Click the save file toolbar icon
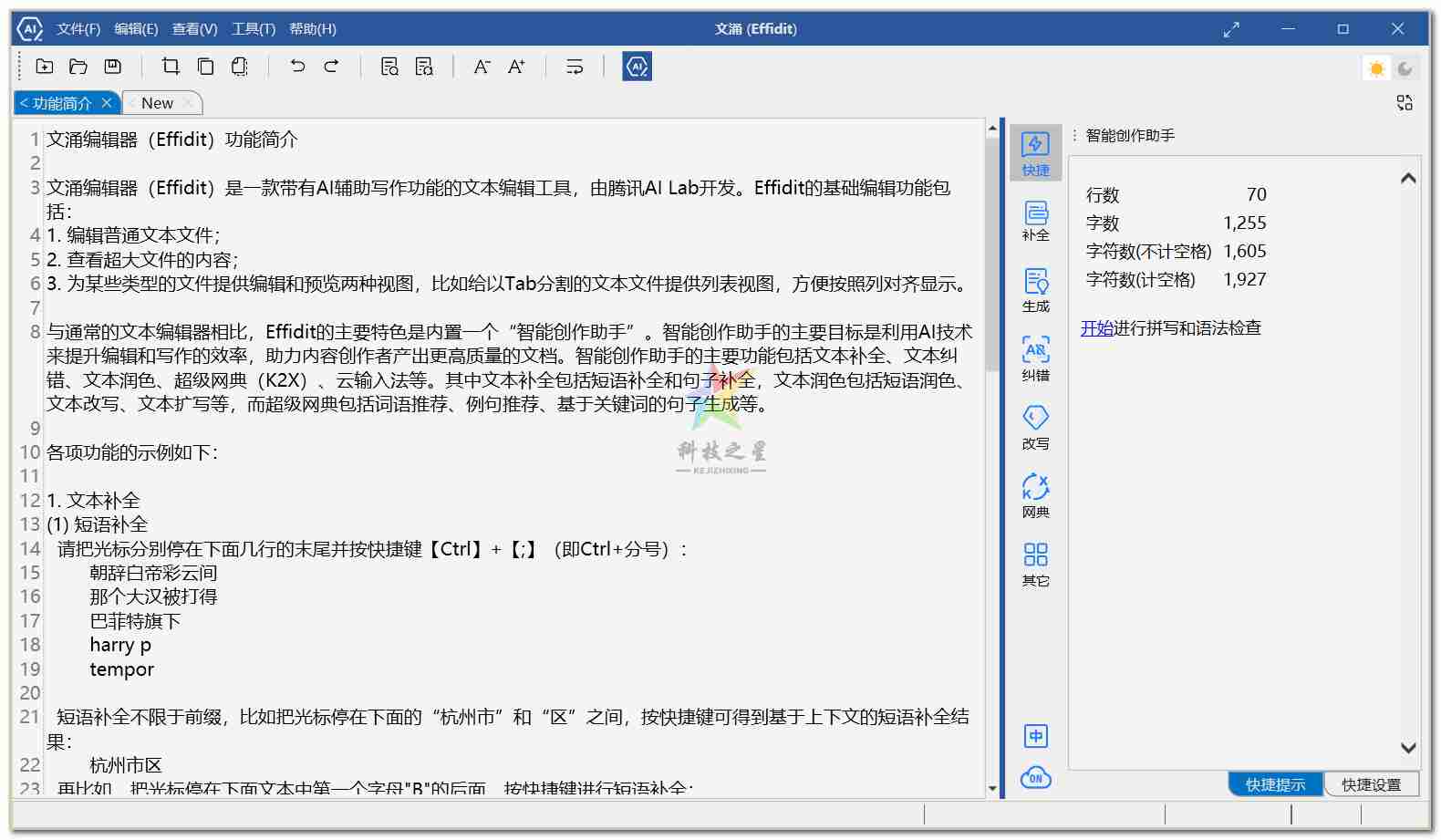 coord(113,67)
